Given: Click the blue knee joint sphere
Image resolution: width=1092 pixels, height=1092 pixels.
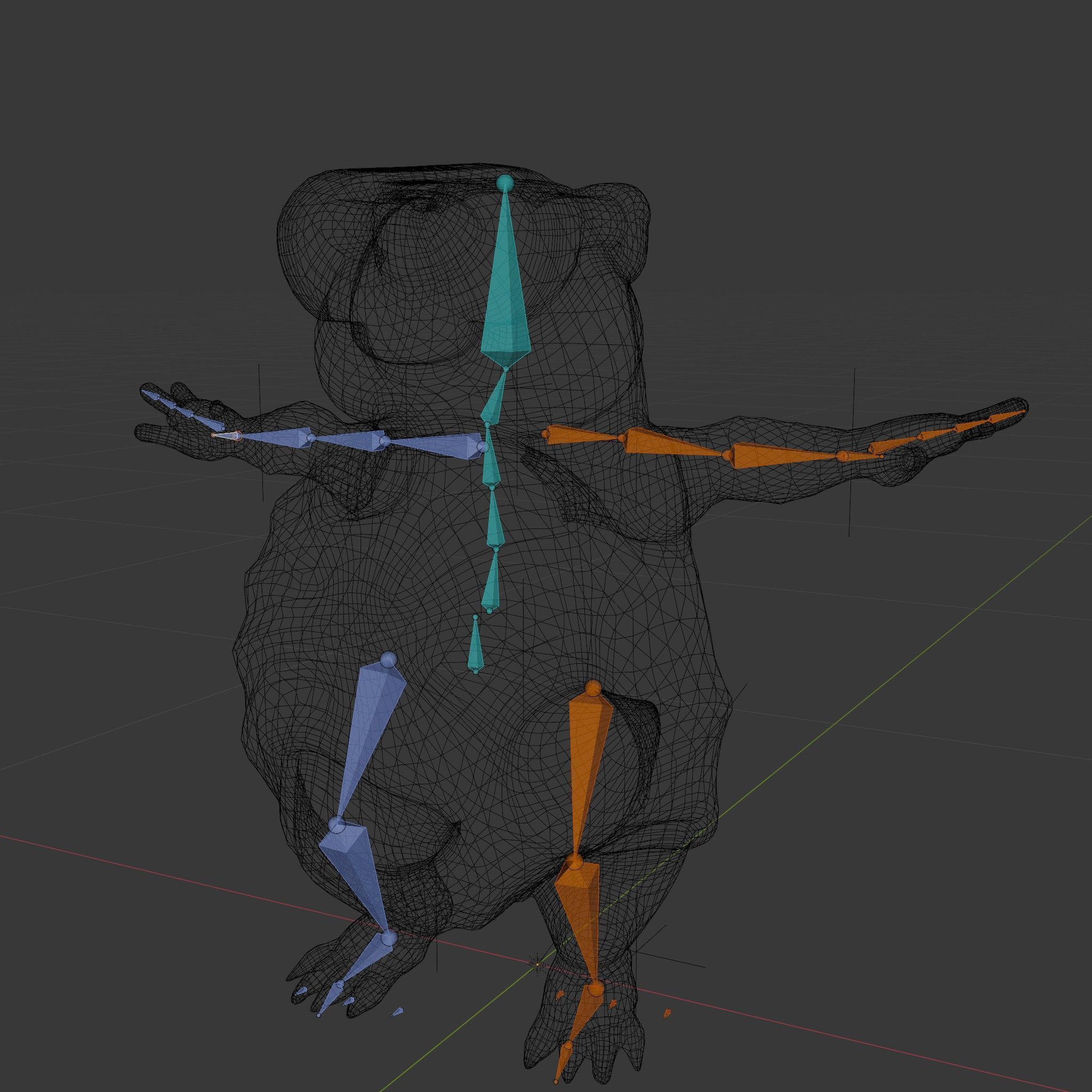Looking at the screenshot, I should [x=338, y=824].
